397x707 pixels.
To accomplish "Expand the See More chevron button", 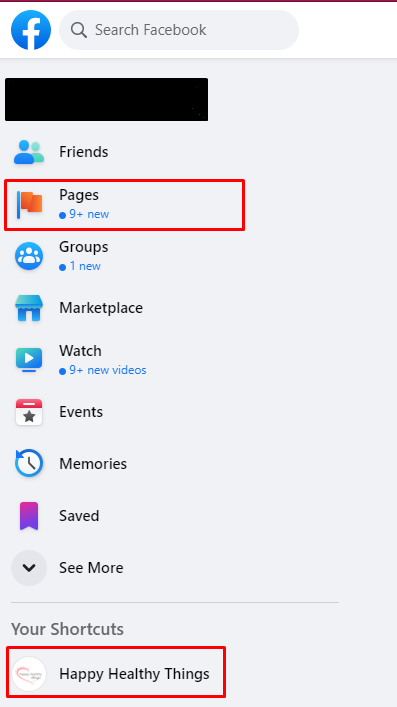I will pyautogui.click(x=29, y=568).
